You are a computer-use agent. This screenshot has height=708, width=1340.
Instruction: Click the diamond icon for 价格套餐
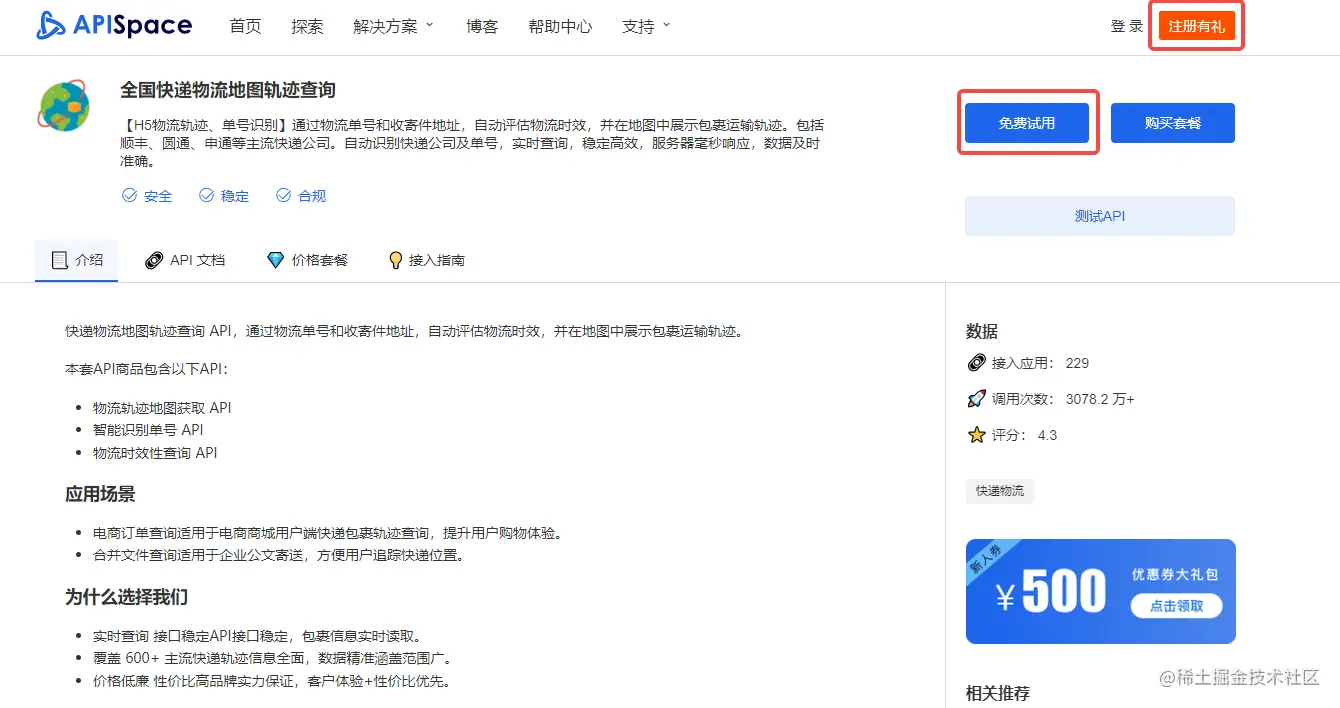tap(276, 260)
